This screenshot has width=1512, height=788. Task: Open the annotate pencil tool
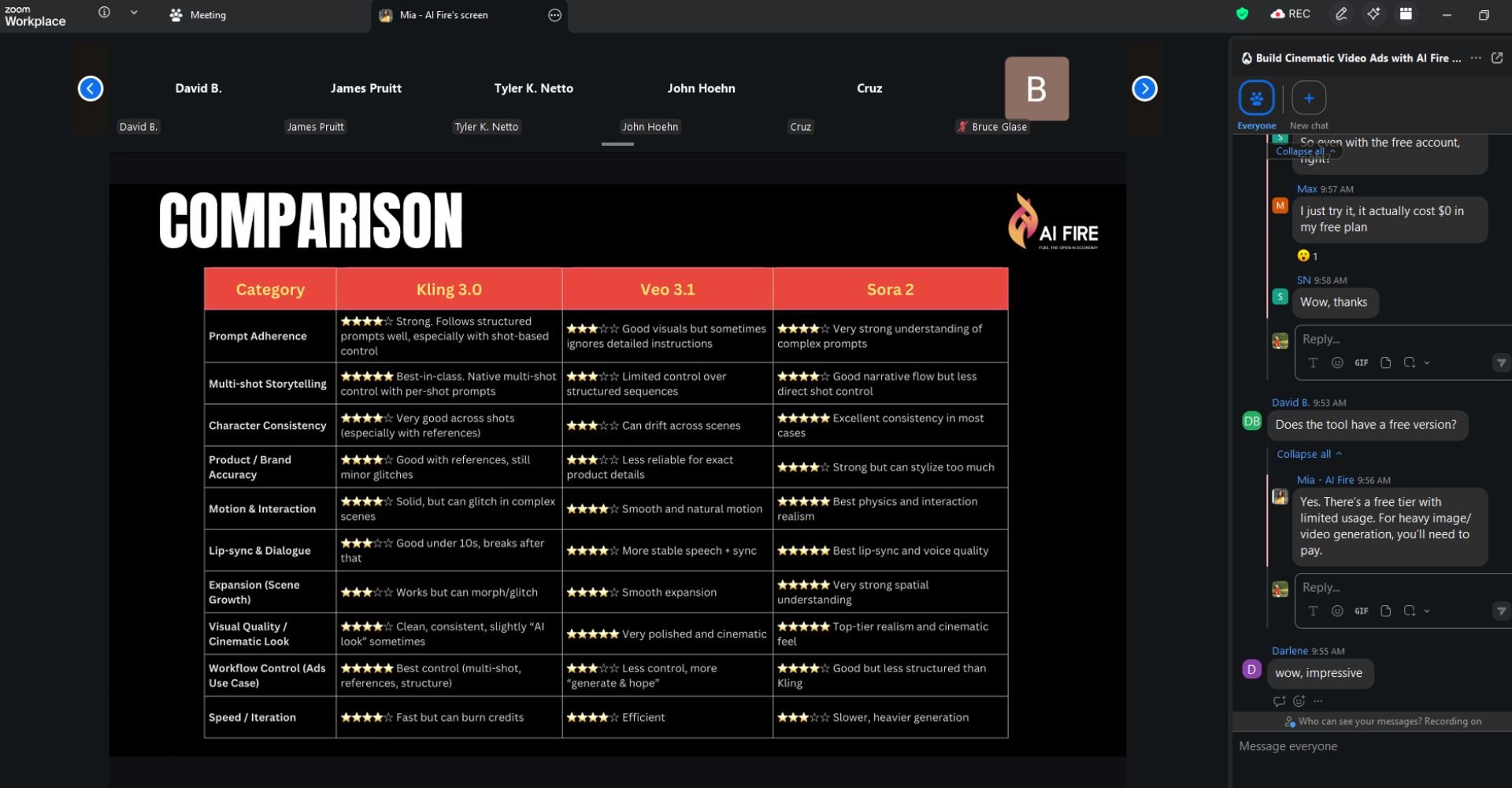coord(1341,13)
